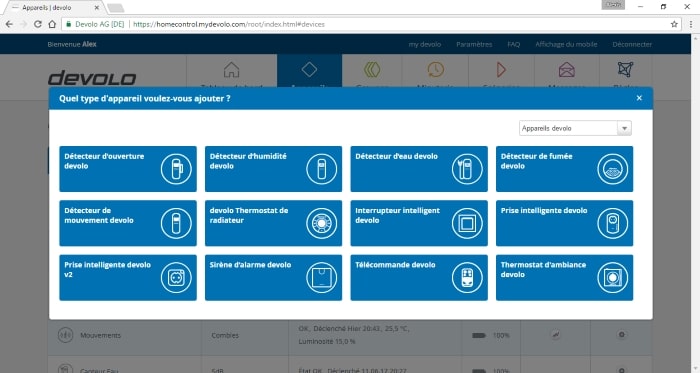Click the Mouvements row battery indicator
Screen dimensions: 700x373
point(479,335)
